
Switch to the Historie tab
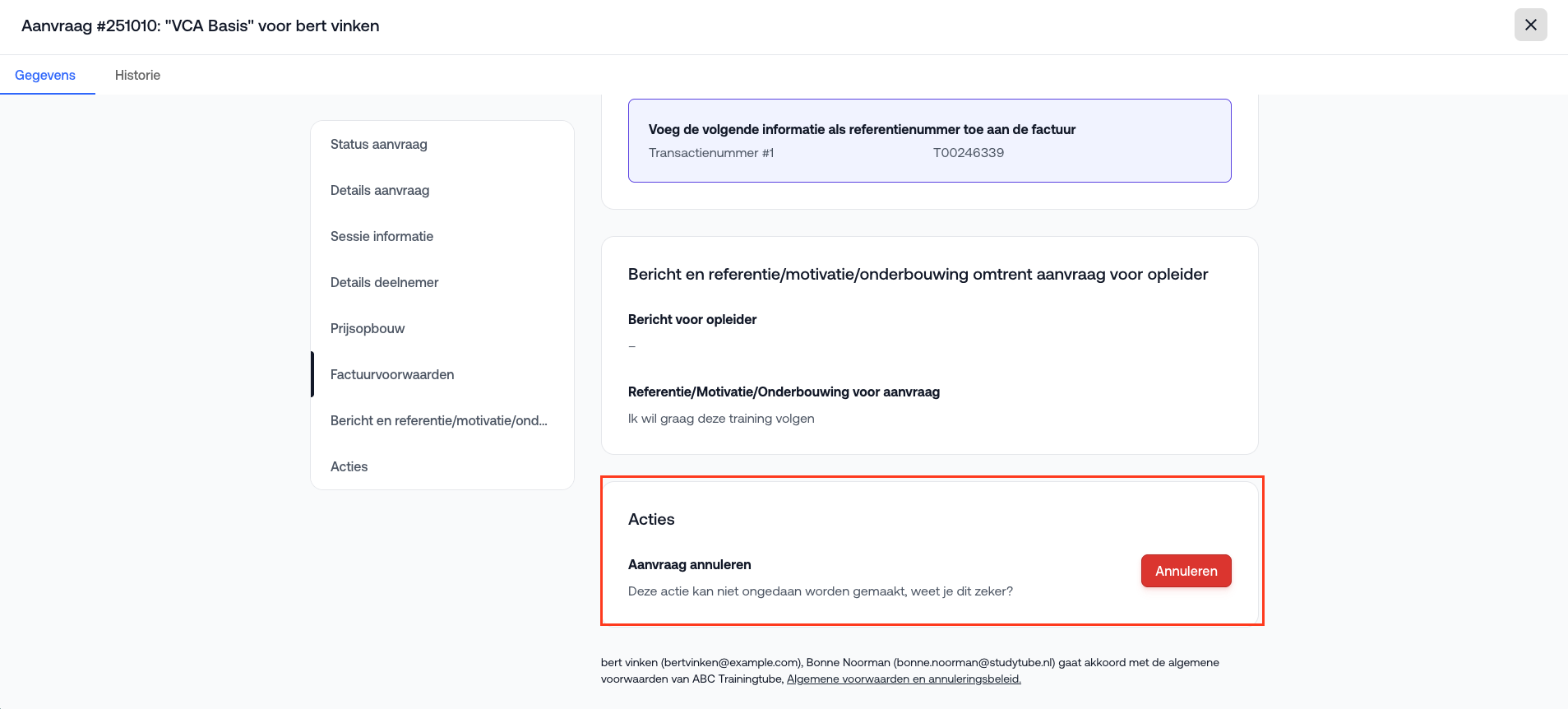tap(137, 75)
